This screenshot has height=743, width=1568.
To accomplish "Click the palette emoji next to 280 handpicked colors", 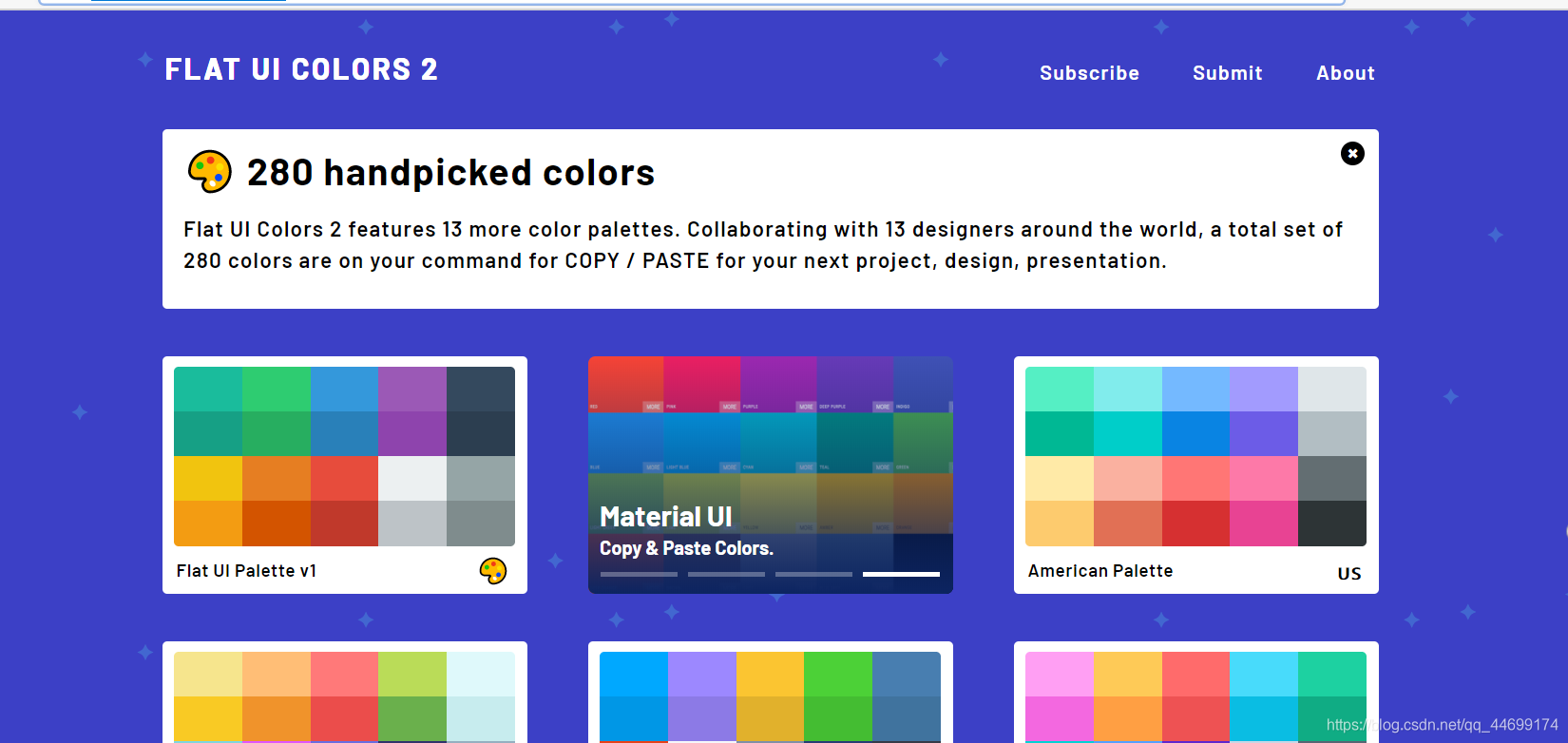I will [x=210, y=172].
